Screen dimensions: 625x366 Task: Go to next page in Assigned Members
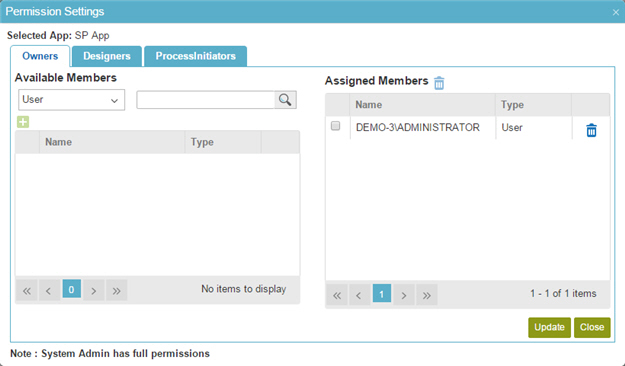point(404,295)
